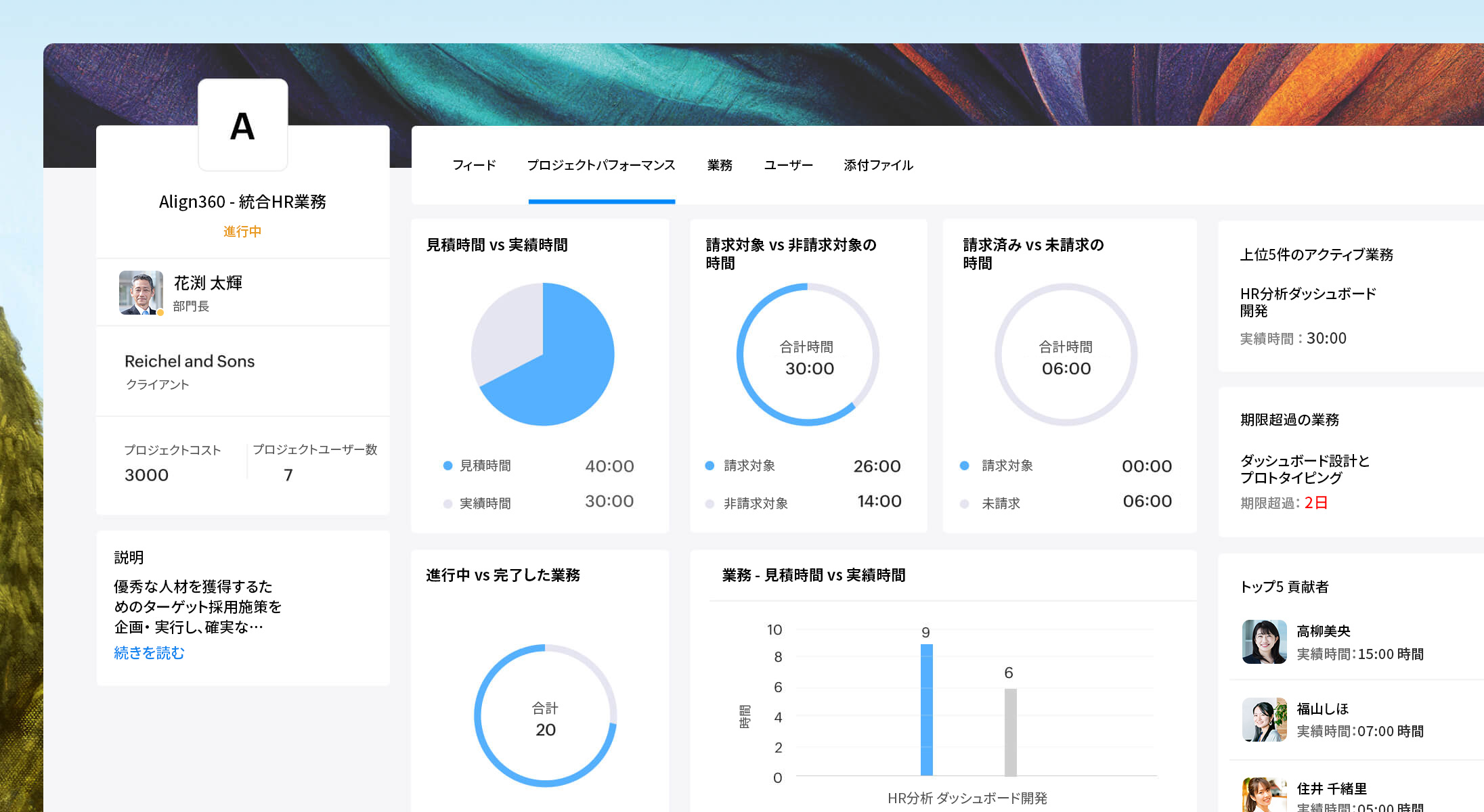Click the estimated hours pie chart
Screen dimensions: 1484x812
coord(542,353)
